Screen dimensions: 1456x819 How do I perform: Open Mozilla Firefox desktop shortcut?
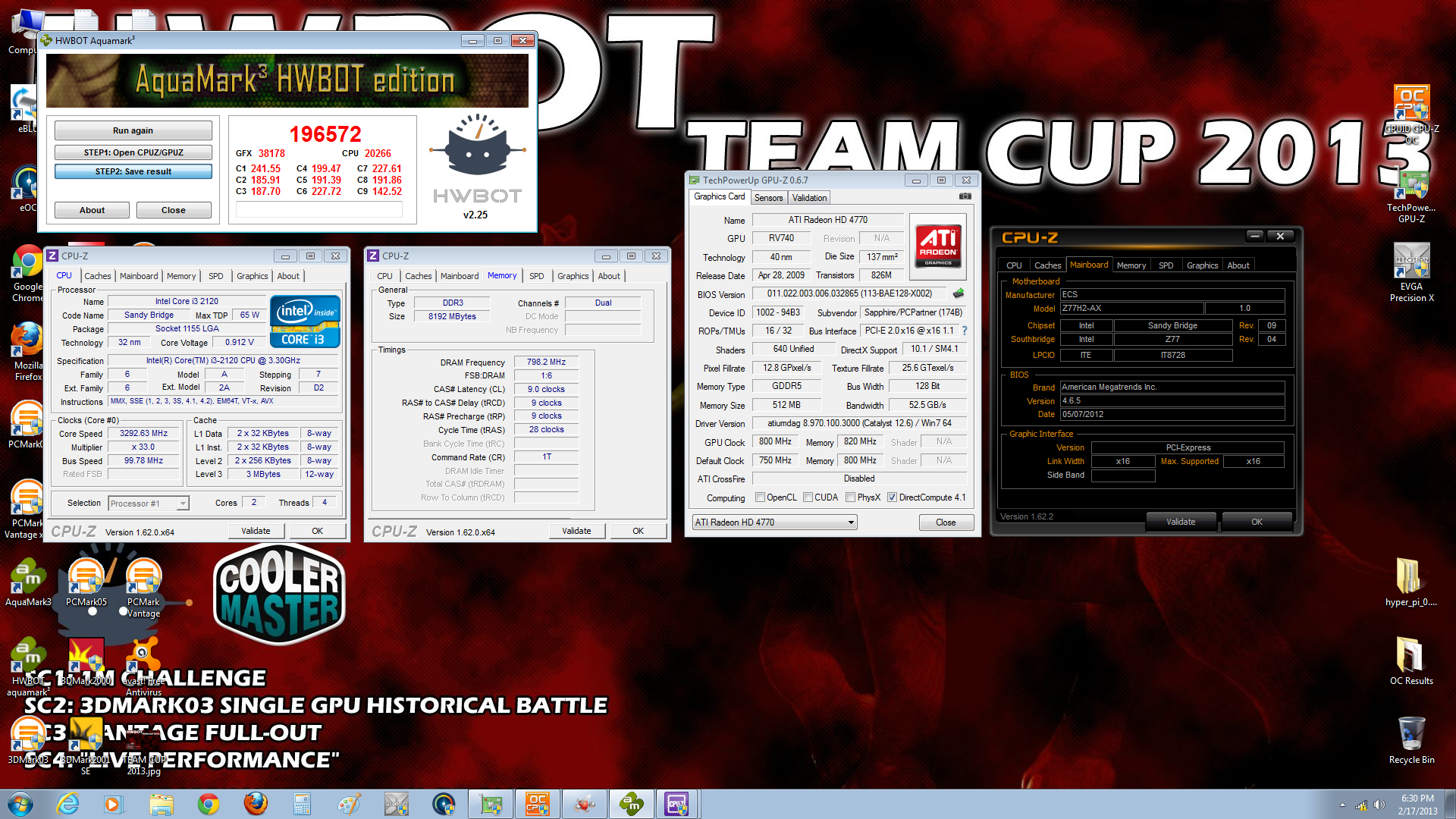click(28, 352)
